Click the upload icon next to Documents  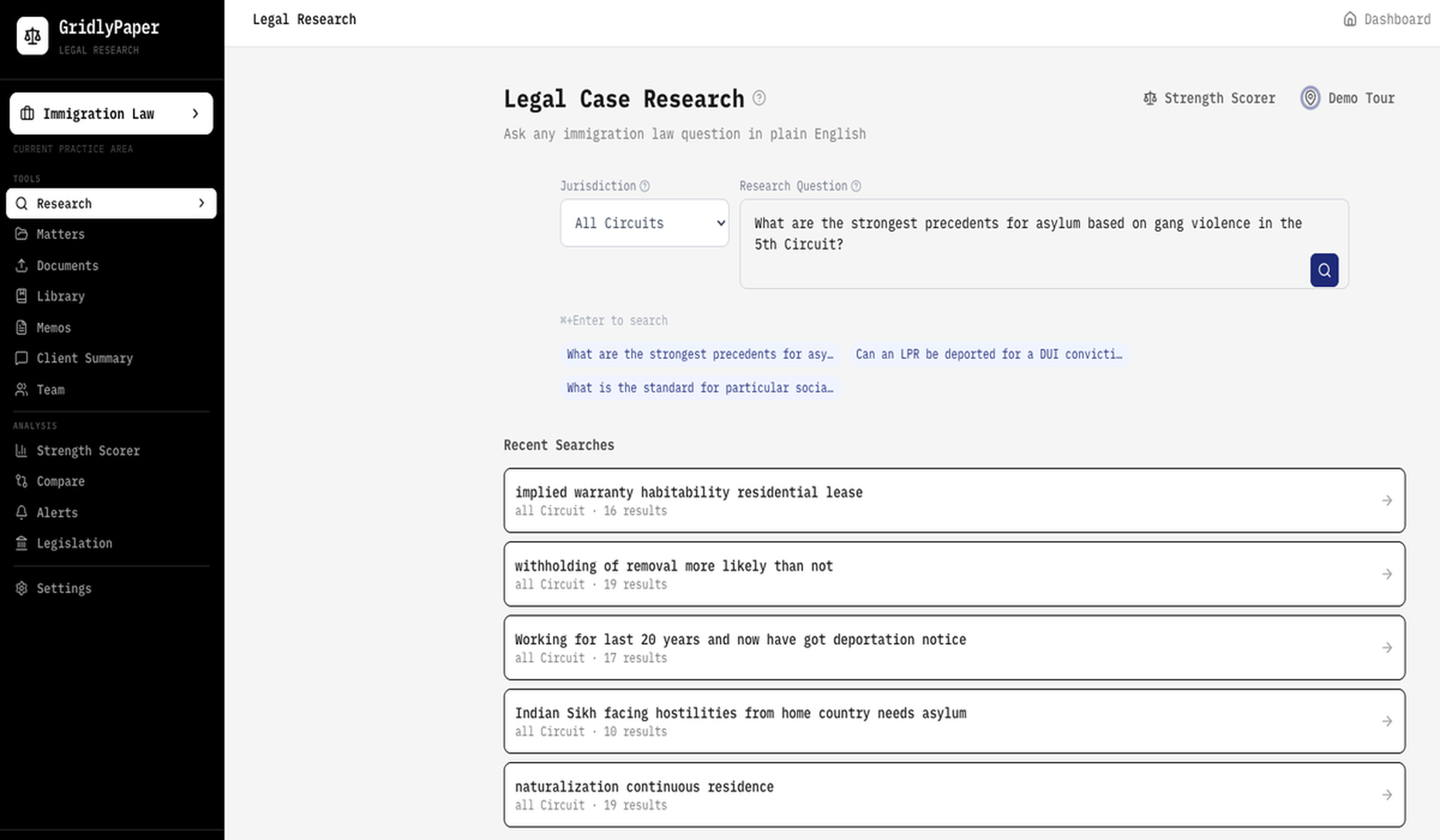coord(22,265)
